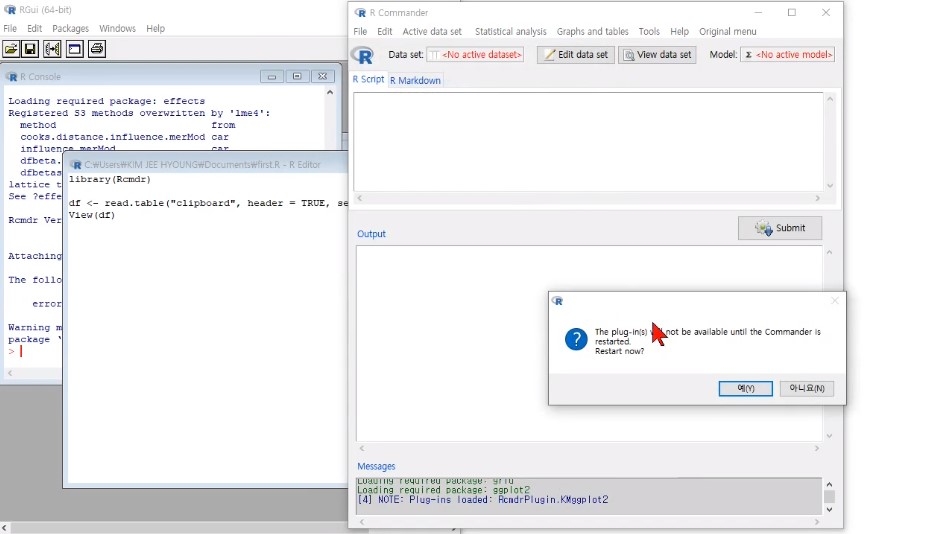Maximize the R Commander window
This screenshot has width=944, height=534.
(792, 12)
